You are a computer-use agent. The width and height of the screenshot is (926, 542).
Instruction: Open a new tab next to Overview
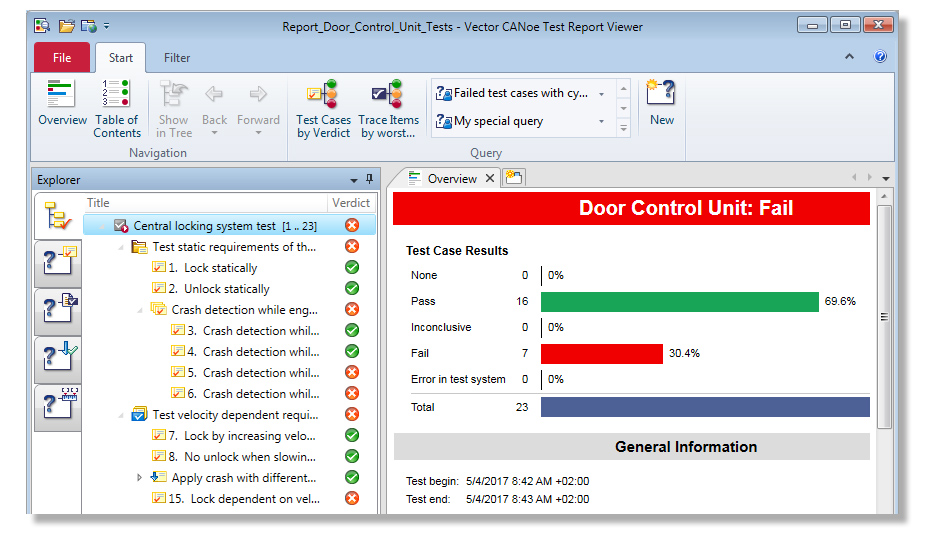(514, 178)
